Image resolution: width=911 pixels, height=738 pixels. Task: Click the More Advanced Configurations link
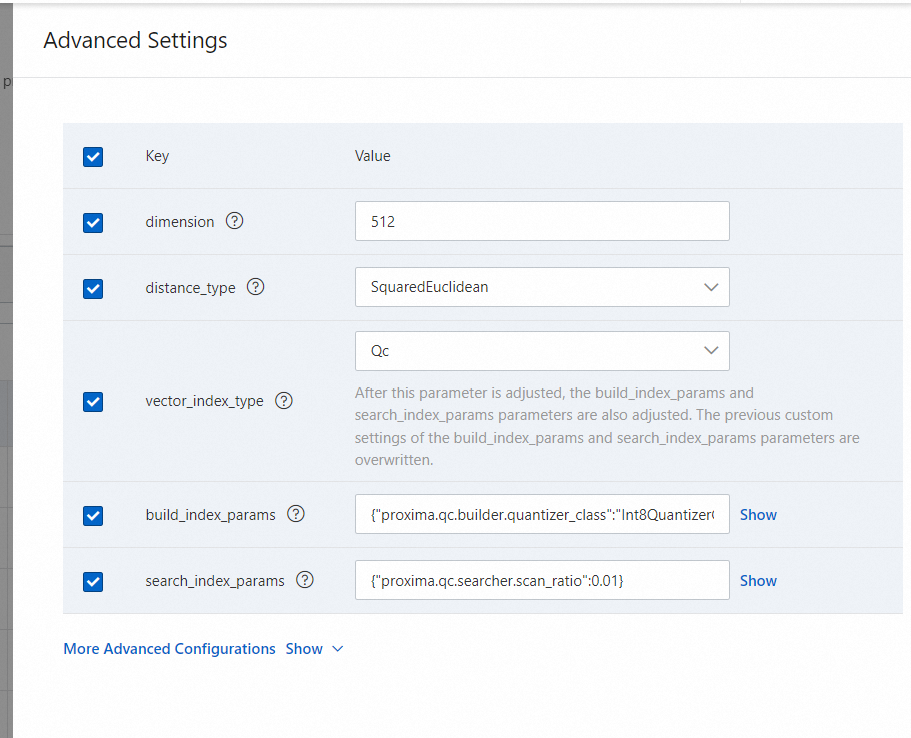(x=169, y=649)
